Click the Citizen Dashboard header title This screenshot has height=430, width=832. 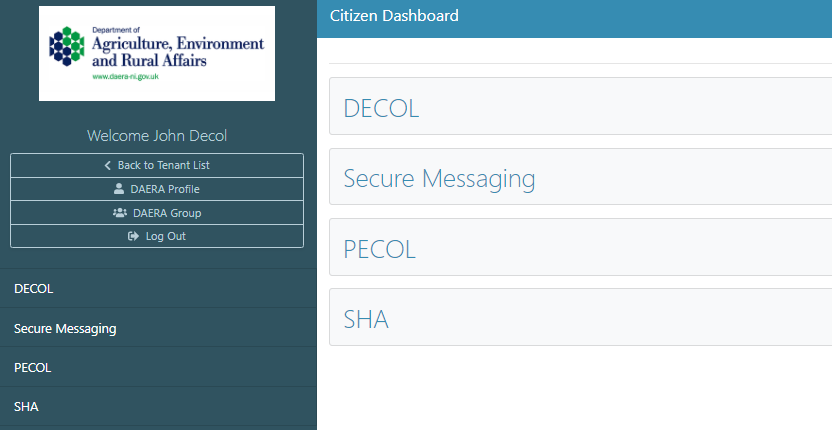pos(394,16)
